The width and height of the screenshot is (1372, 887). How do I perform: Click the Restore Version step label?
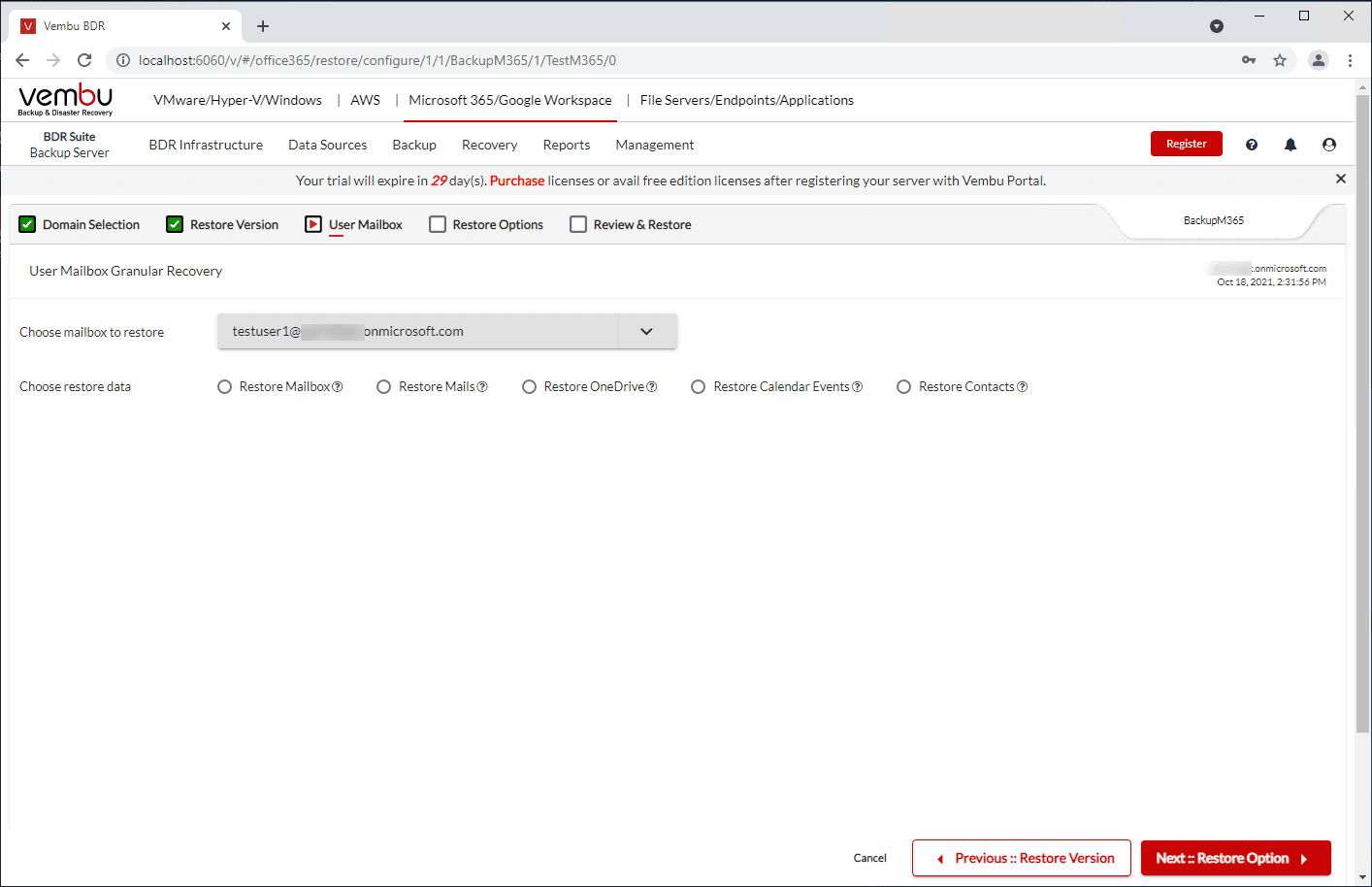(234, 224)
